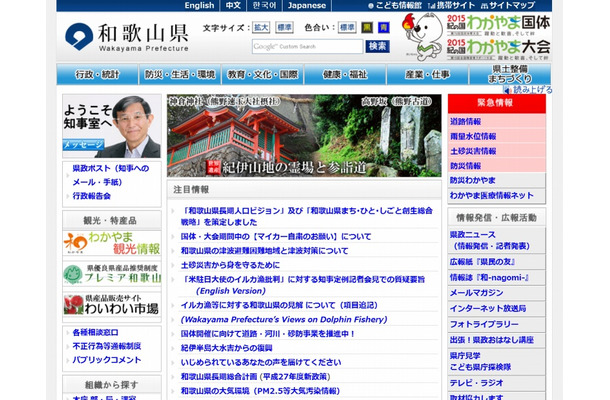Open the 教育・文化・国際 menu tab
The image size is (610, 400).
[x=263, y=74]
